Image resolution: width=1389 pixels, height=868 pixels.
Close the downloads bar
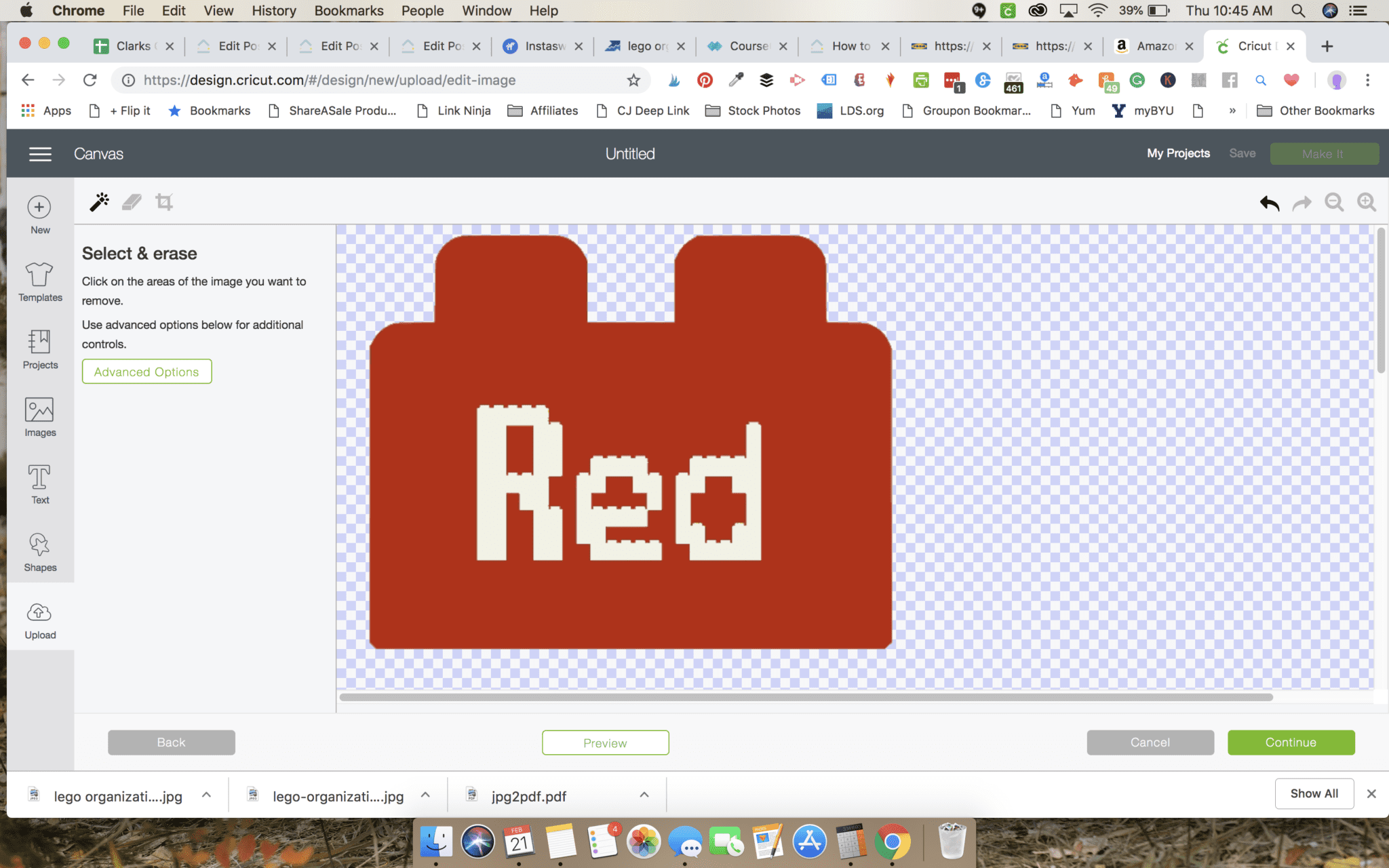pos(1371,794)
